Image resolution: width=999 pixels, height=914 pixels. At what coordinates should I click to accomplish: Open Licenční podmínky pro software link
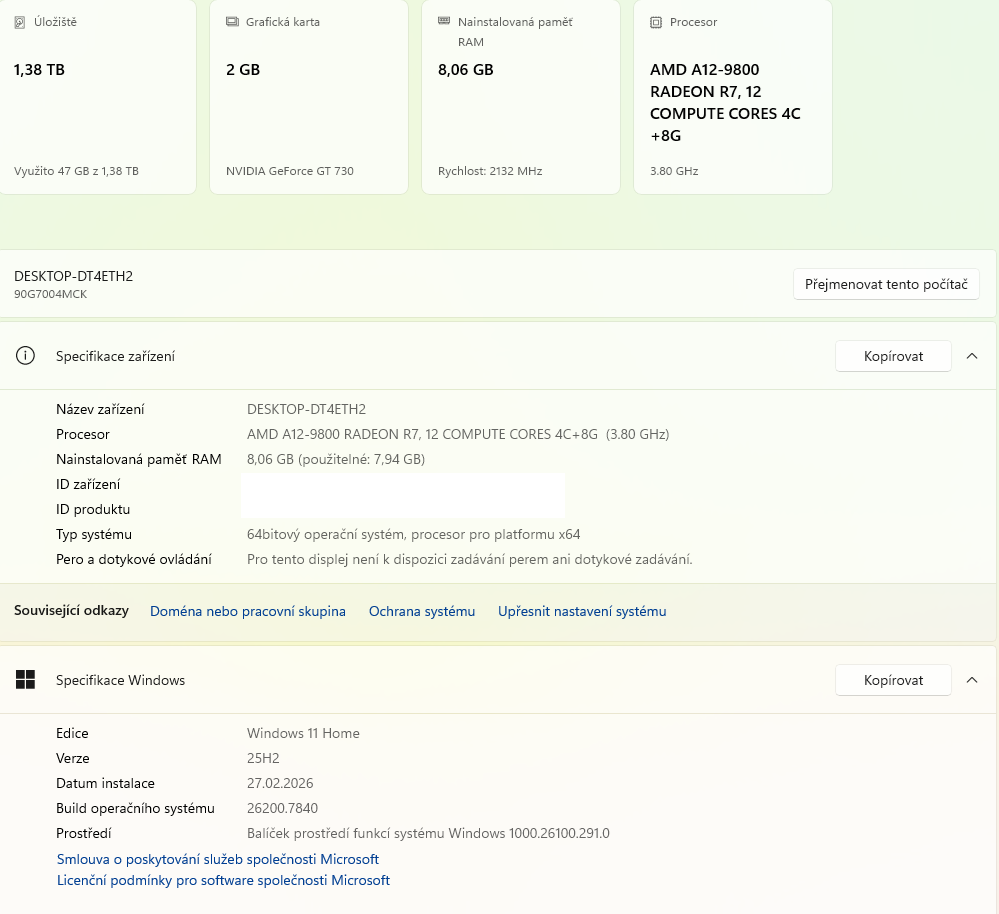tap(223, 881)
